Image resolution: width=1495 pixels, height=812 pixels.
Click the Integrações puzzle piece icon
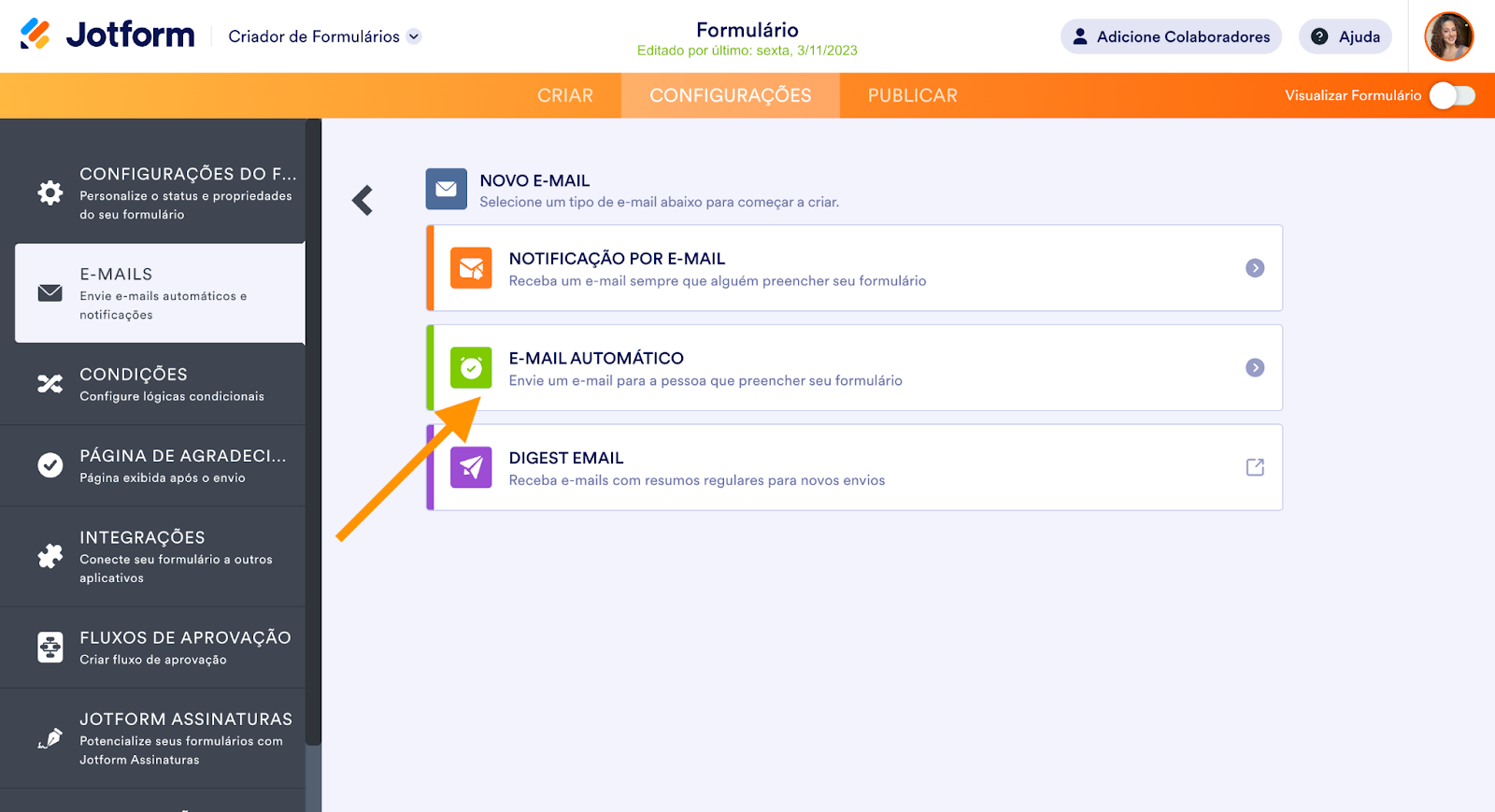coord(50,557)
